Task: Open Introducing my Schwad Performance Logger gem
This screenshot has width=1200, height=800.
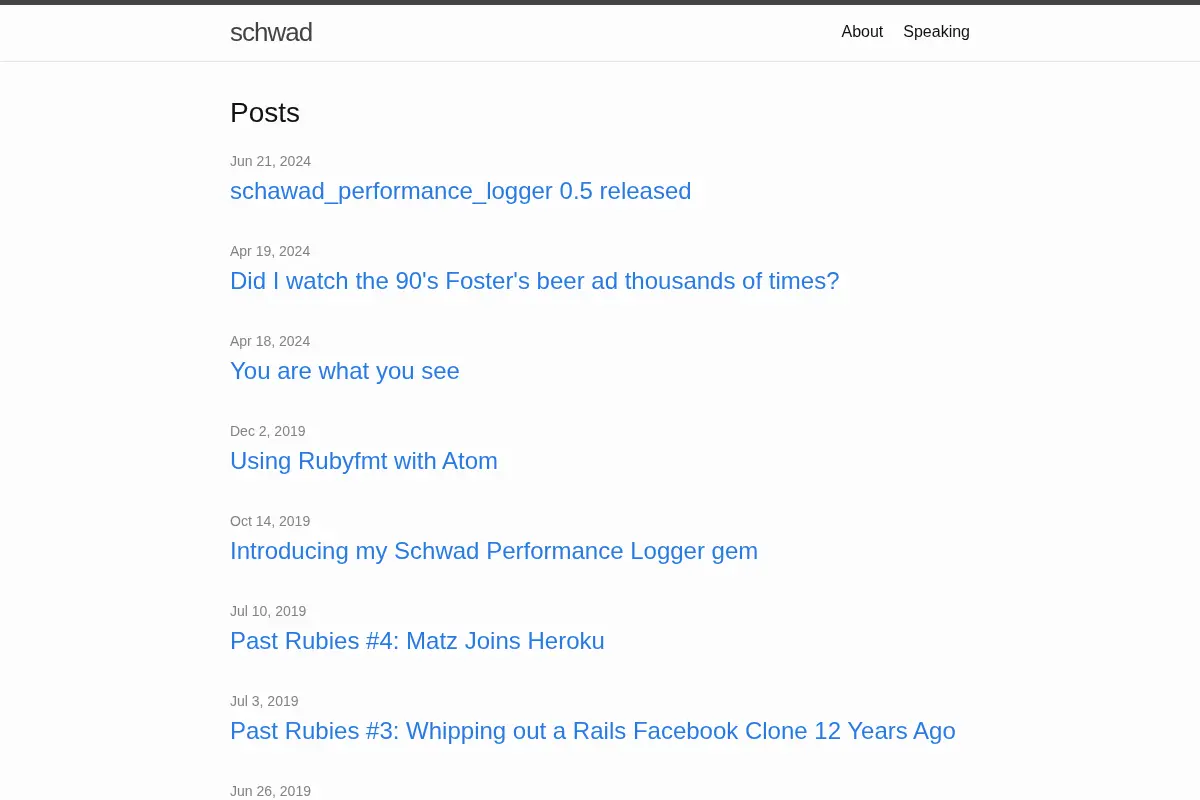Action: click(x=494, y=551)
